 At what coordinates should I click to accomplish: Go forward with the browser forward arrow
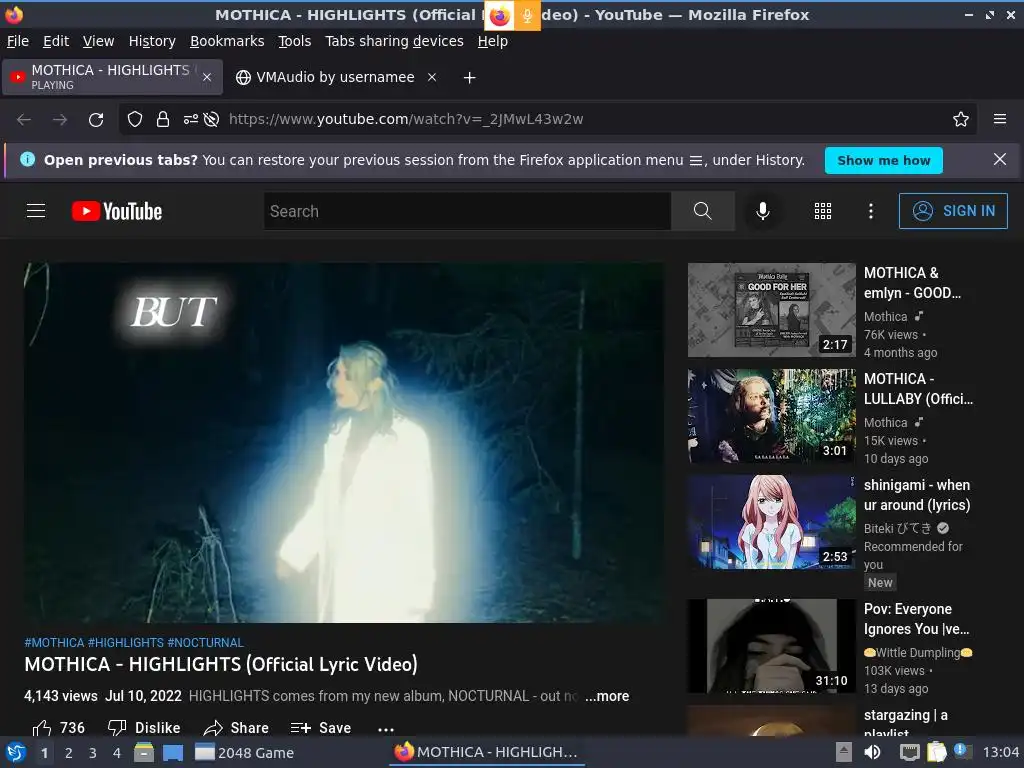(60, 120)
